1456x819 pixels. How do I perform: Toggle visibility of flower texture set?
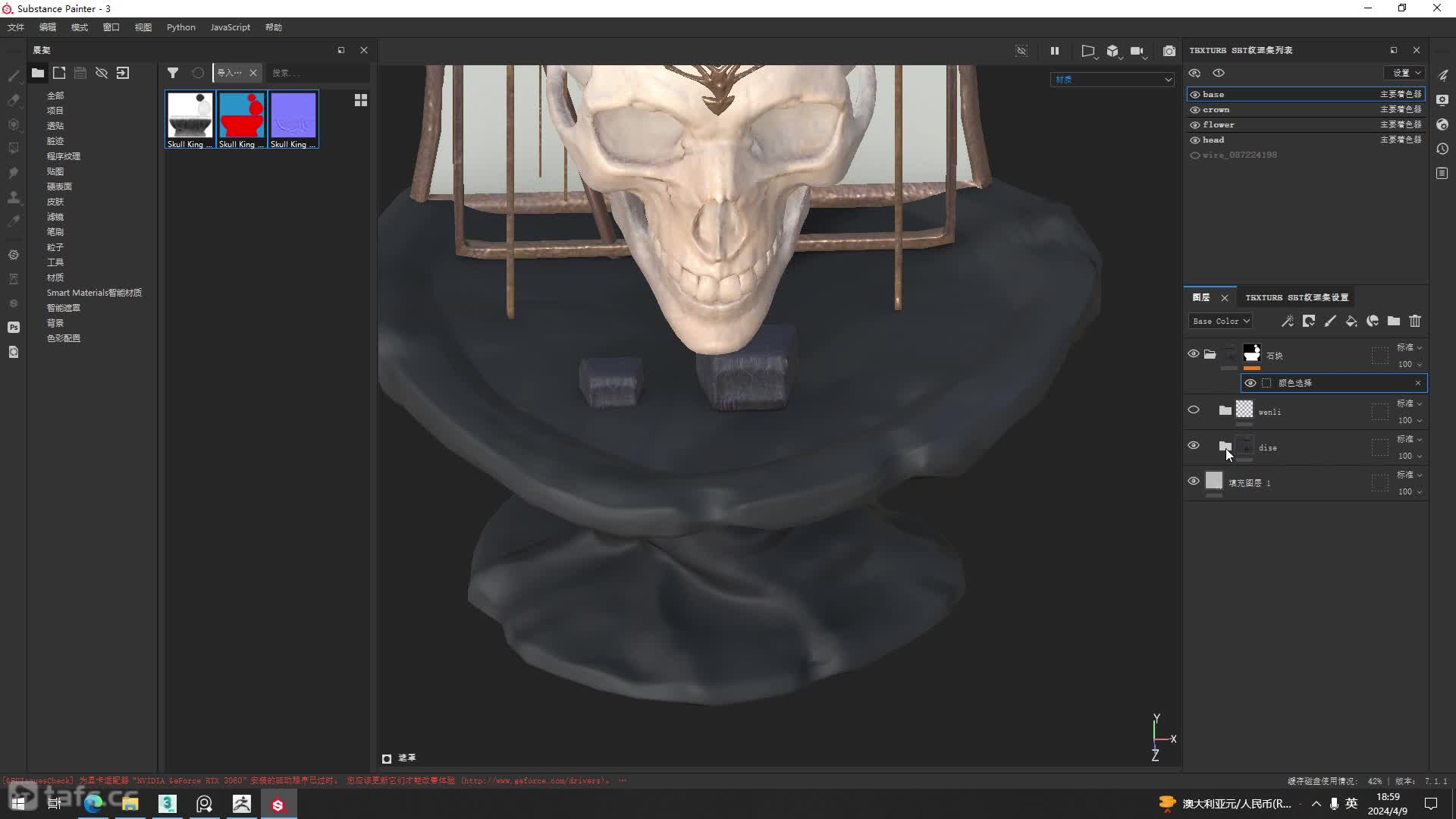click(x=1195, y=125)
